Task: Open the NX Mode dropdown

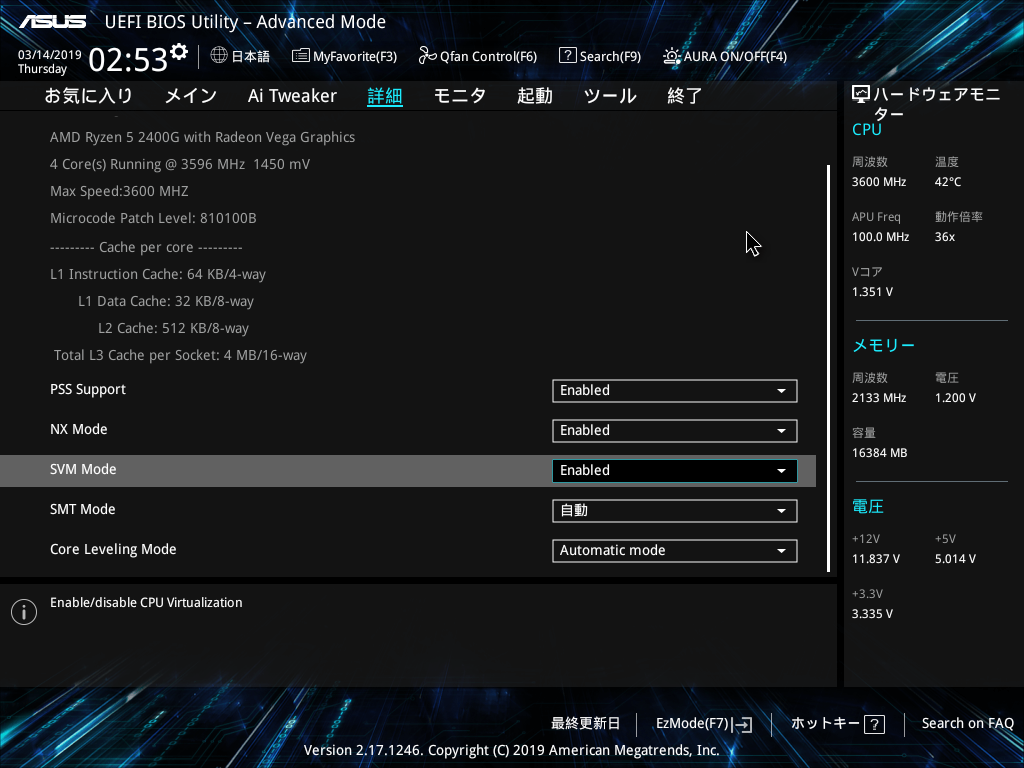Action: (x=675, y=430)
